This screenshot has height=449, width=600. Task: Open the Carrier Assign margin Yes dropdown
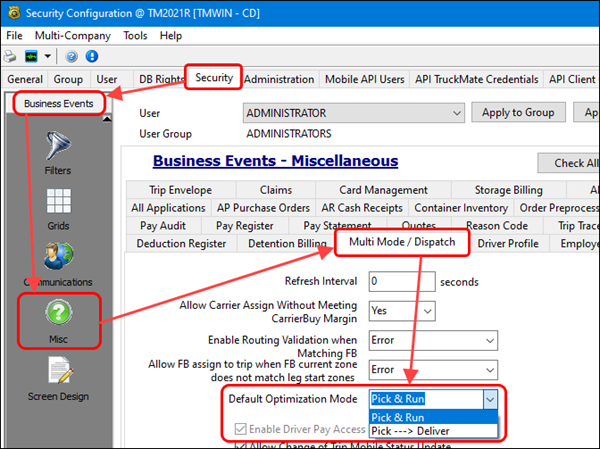click(427, 311)
